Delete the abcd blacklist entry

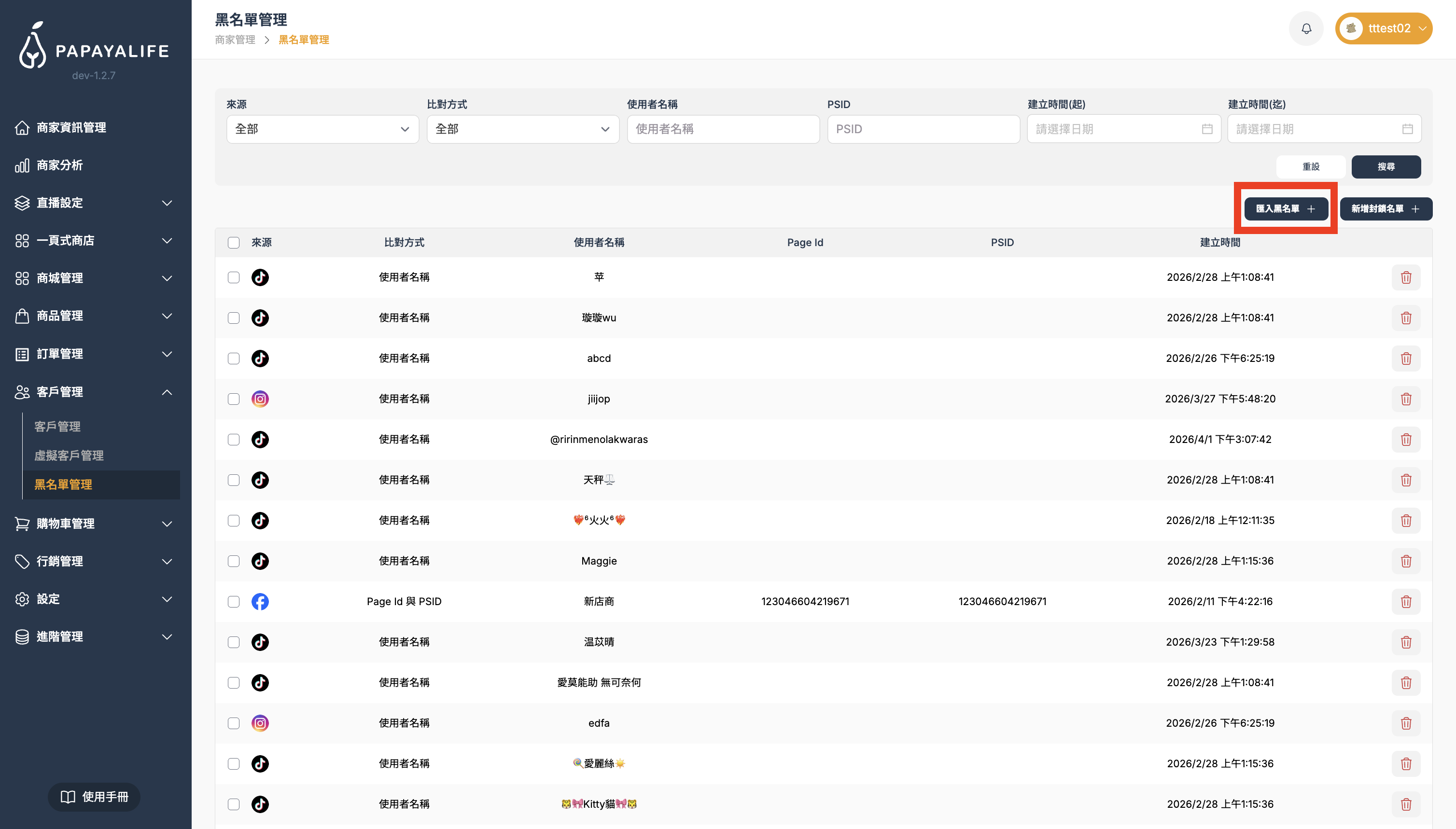pos(1406,358)
